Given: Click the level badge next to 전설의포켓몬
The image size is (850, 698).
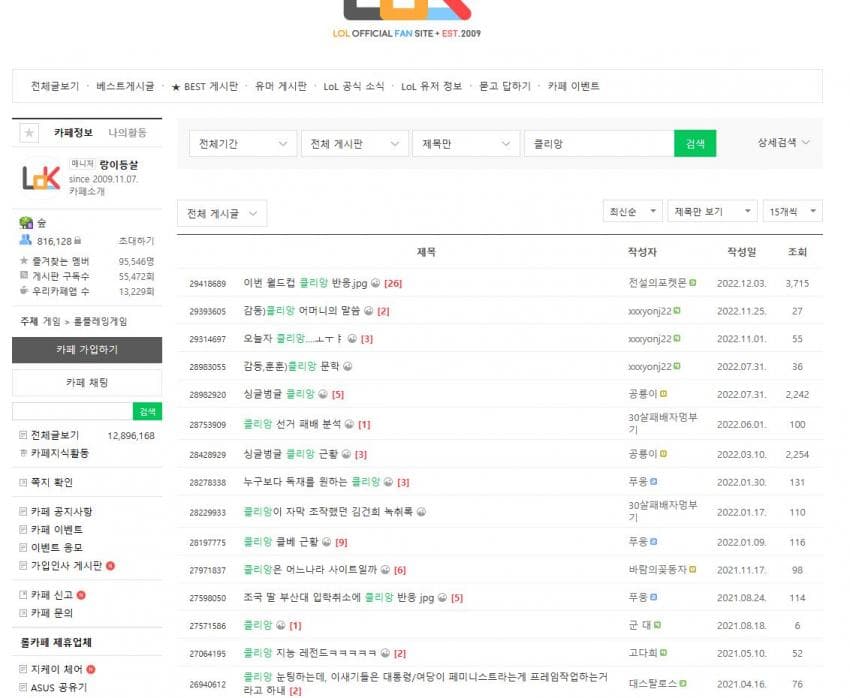Looking at the screenshot, I should point(693,283).
